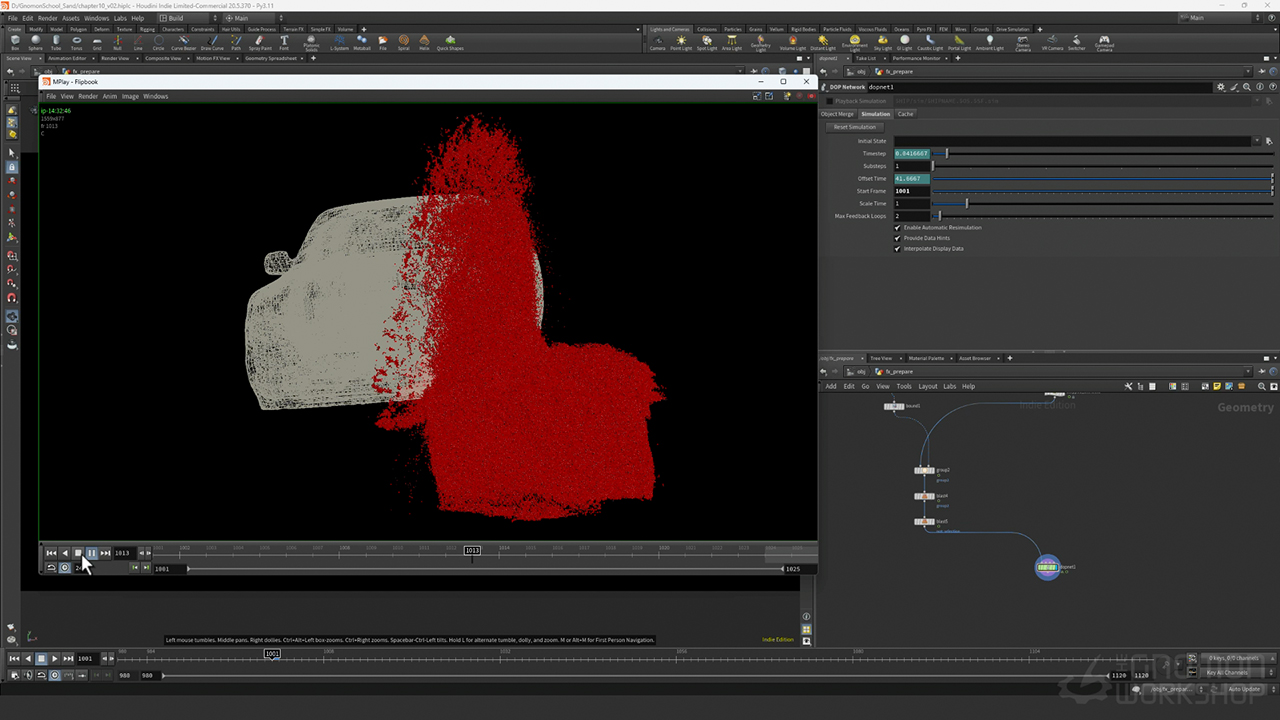Select the Sphere tool on Create shelf
This screenshot has height=720, width=1280.
click(35, 41)
